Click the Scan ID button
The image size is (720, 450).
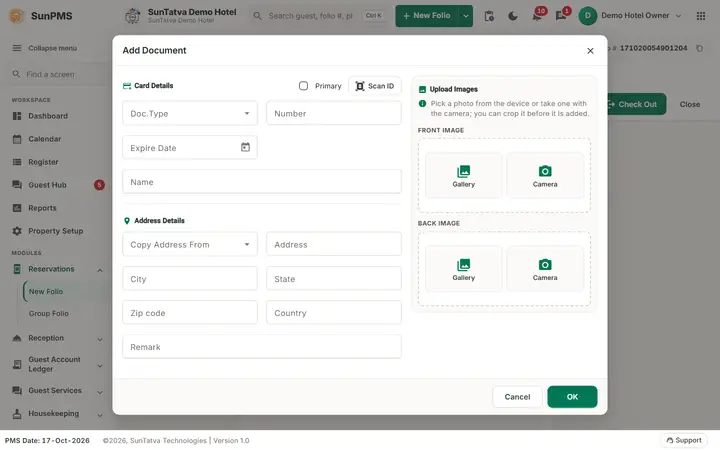[375, 86]
